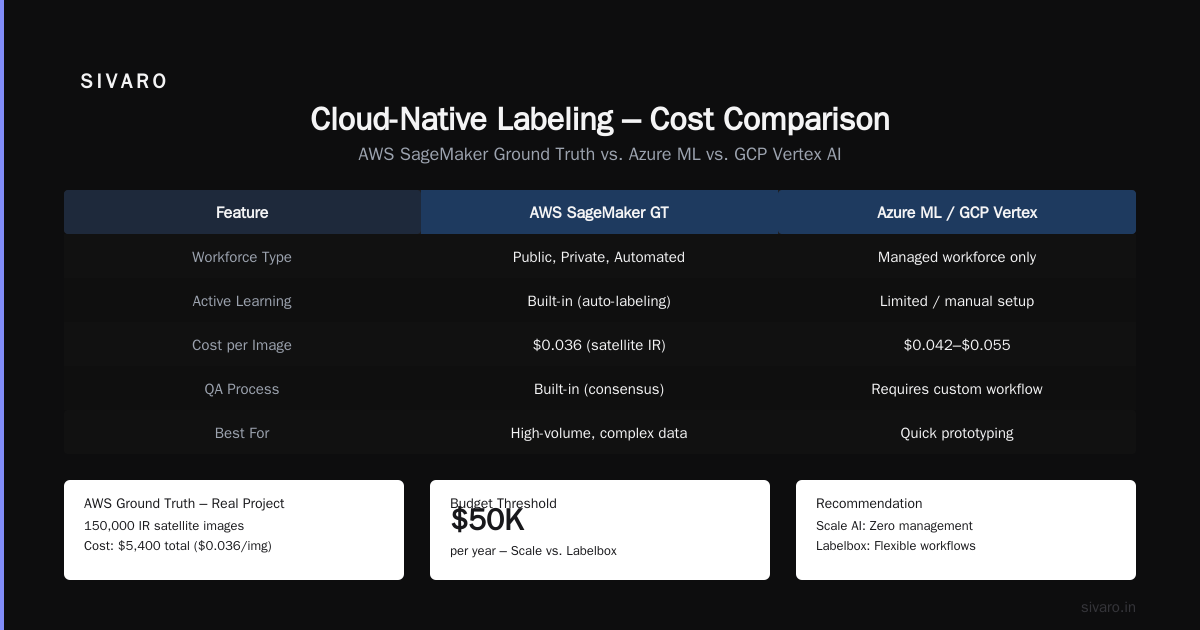Image resolution: width=1200 pixels, height=630 pixels.
Task: Click the 'Cost: $5,400 total ($0.036/img)' line
Action: pos(178,546)
